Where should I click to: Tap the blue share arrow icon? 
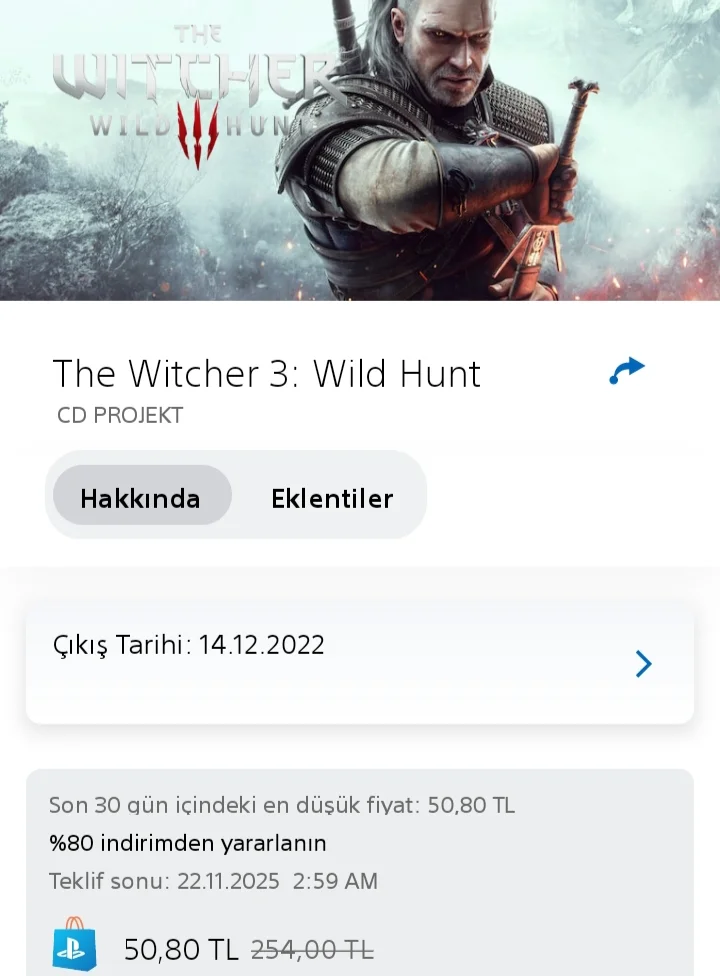pos(627,371)
